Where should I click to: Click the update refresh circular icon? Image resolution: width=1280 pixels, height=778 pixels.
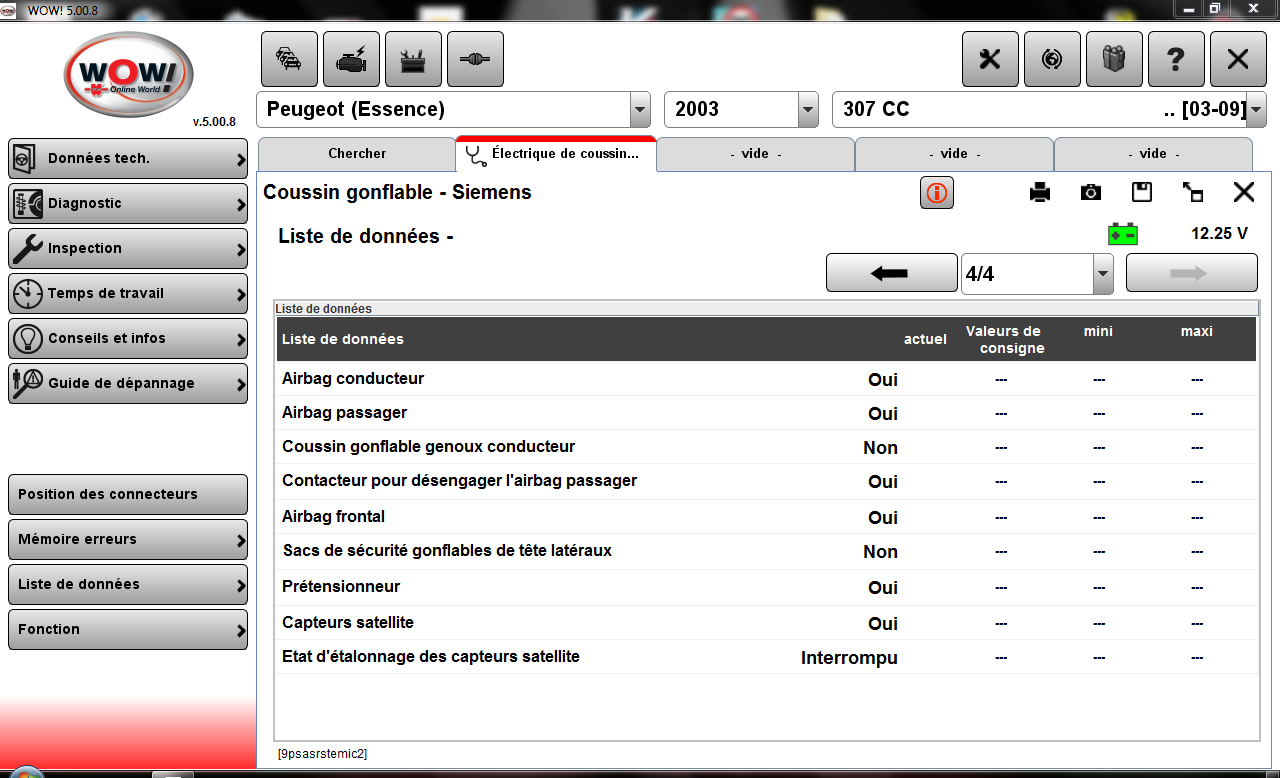click(x=1052, y=59)
